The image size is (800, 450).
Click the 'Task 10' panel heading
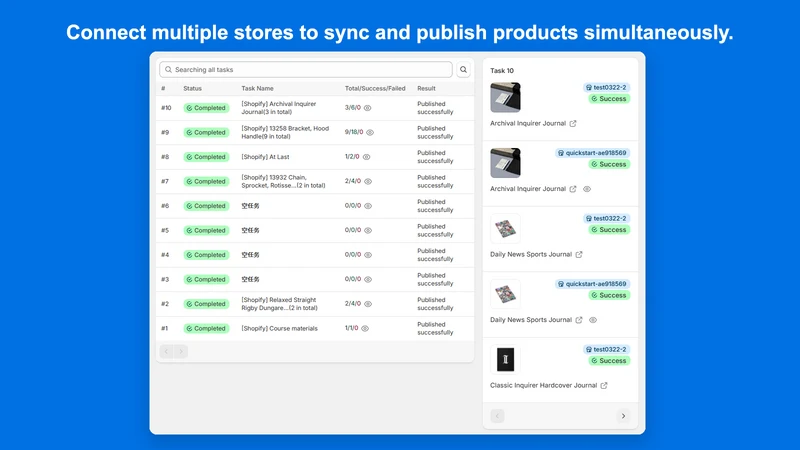pyautogui.click(x=502, y=70)
